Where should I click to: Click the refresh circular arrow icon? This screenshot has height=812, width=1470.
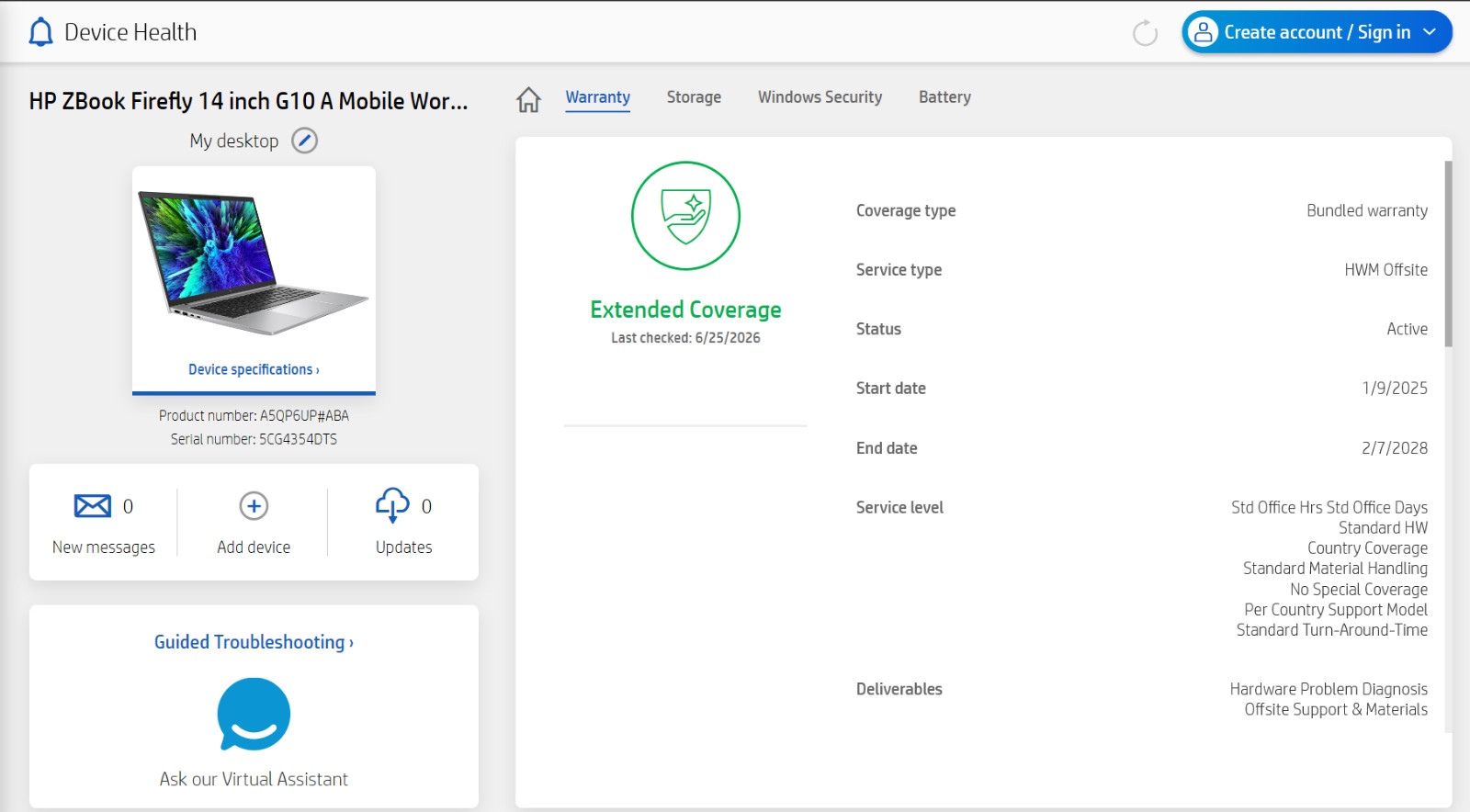[1145, 33]
